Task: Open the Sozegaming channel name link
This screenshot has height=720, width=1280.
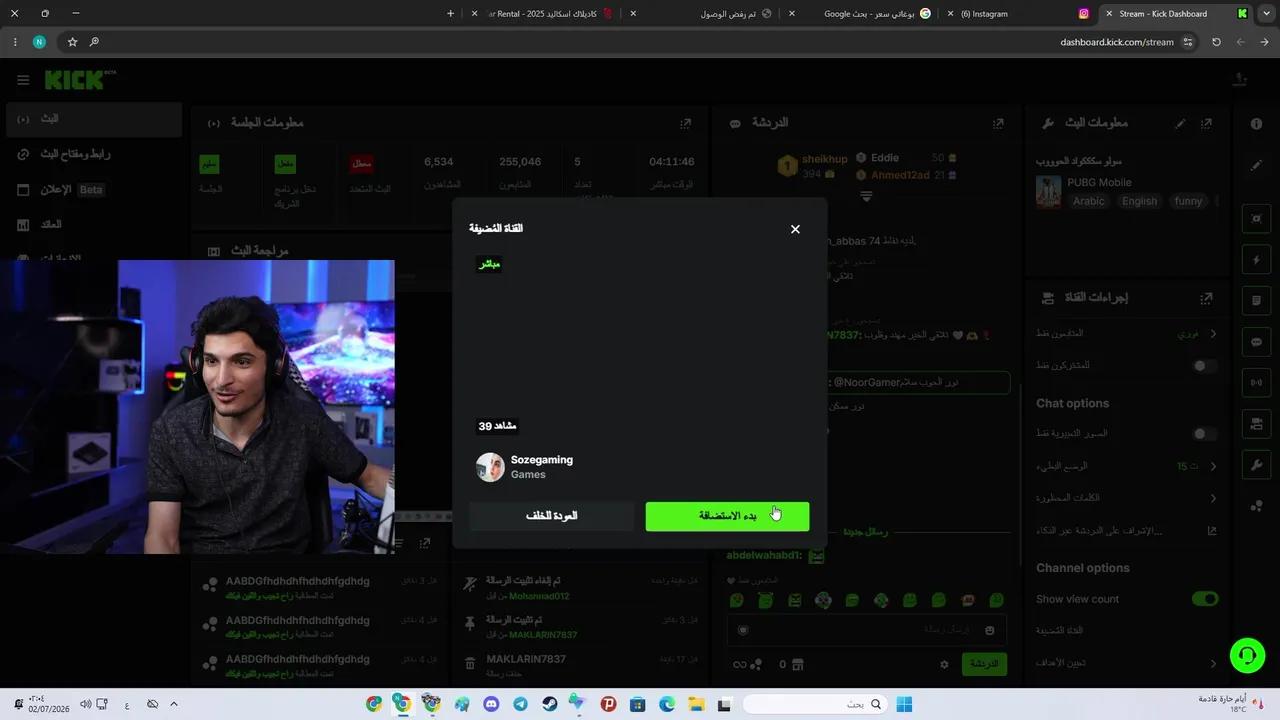Action: point(542,460)
